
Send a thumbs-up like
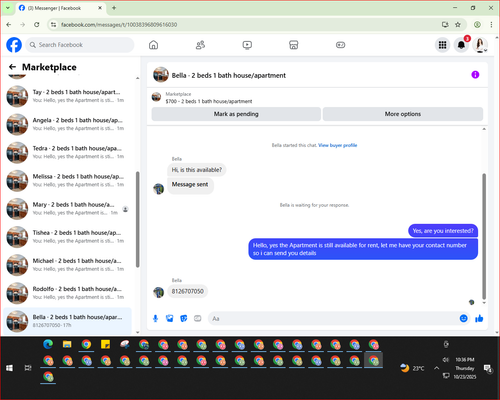point(479,318)
